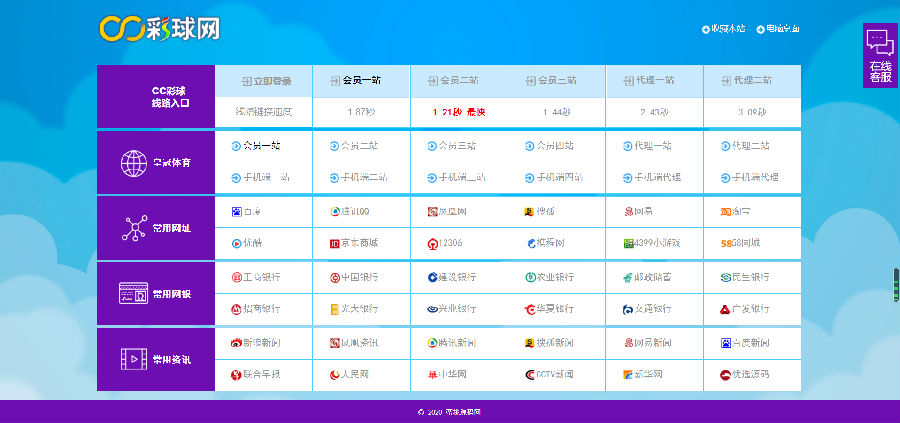Select the 代理一站 header tab
The image size is (900, 423).
click(655, 80)
